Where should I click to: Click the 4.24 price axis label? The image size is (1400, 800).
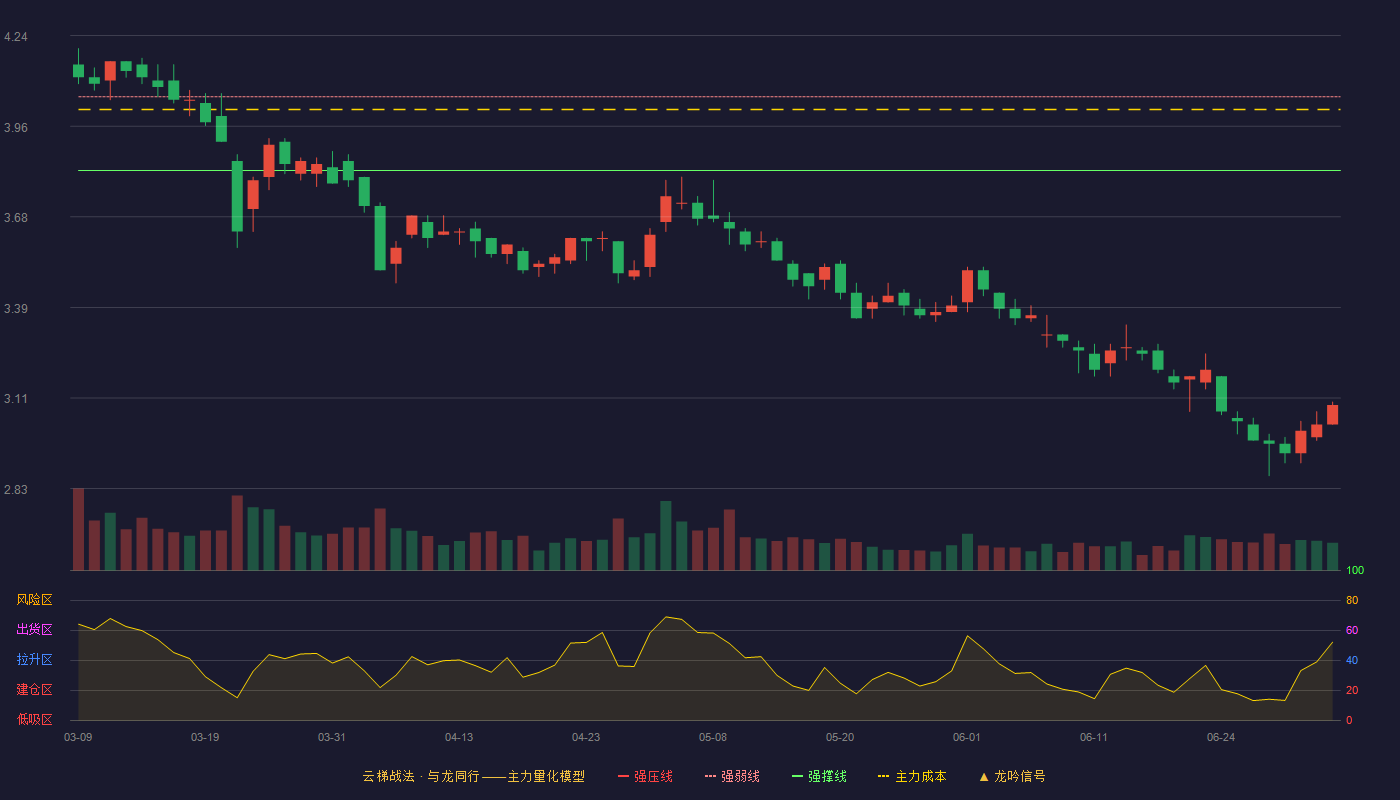coord(16,37)
